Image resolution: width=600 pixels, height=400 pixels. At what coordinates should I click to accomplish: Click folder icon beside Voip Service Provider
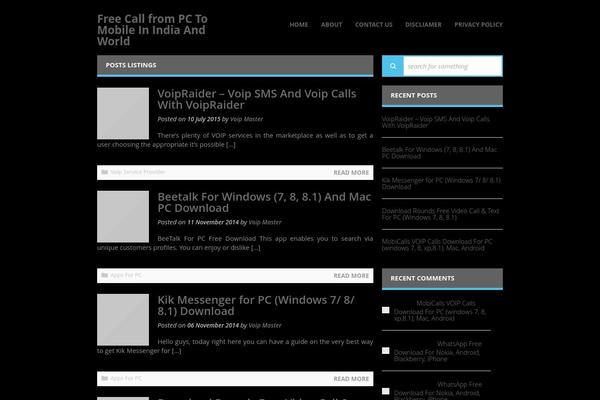point(104,172)
